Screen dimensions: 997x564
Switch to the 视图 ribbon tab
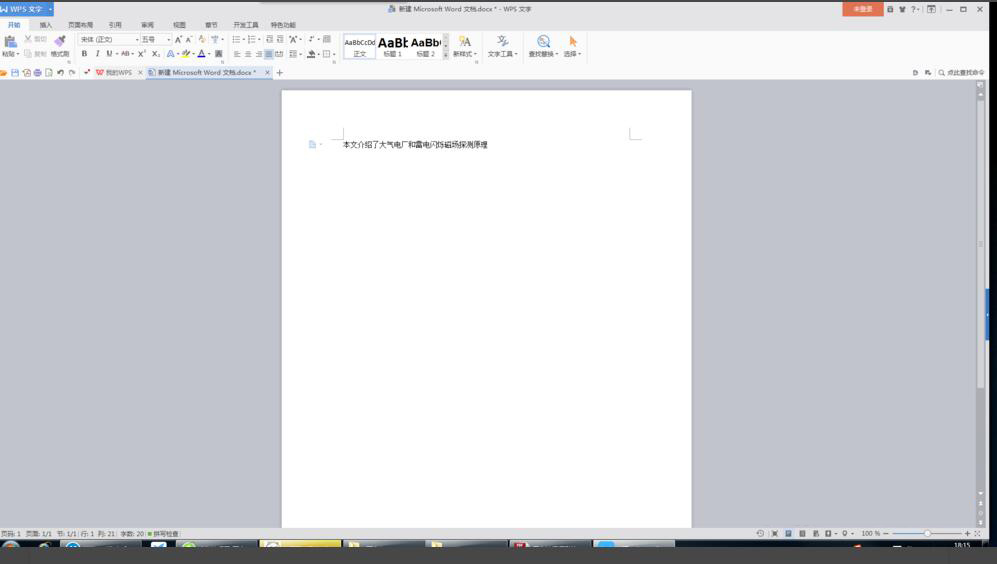(x=179, y=25)
